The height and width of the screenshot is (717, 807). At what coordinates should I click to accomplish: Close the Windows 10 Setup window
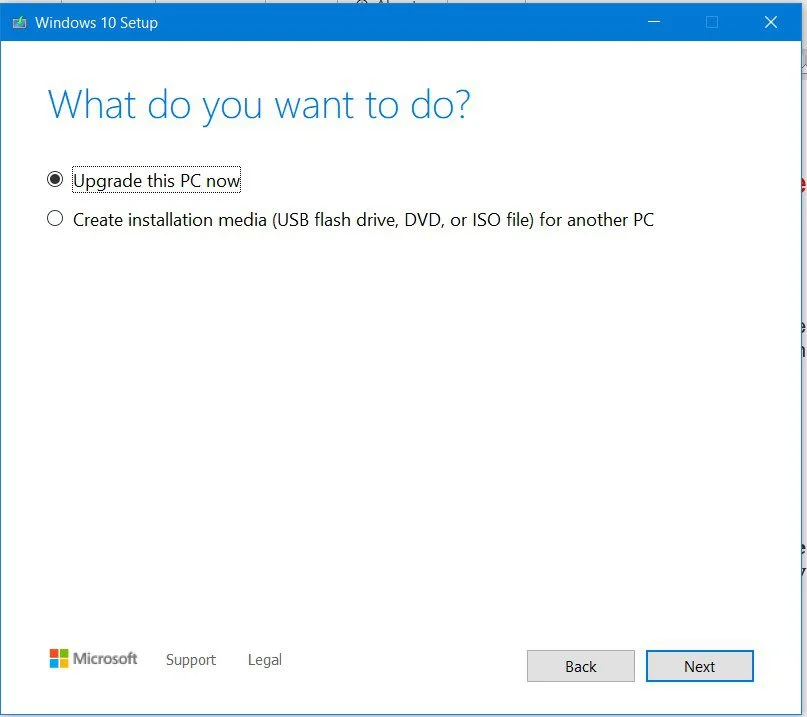(x=770, y=22)
